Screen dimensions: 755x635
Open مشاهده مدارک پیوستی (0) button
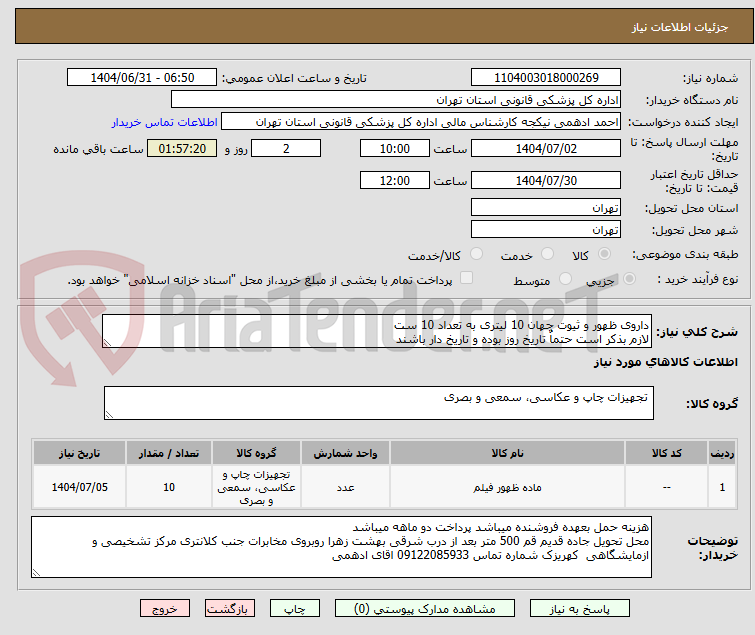[425, 609]
